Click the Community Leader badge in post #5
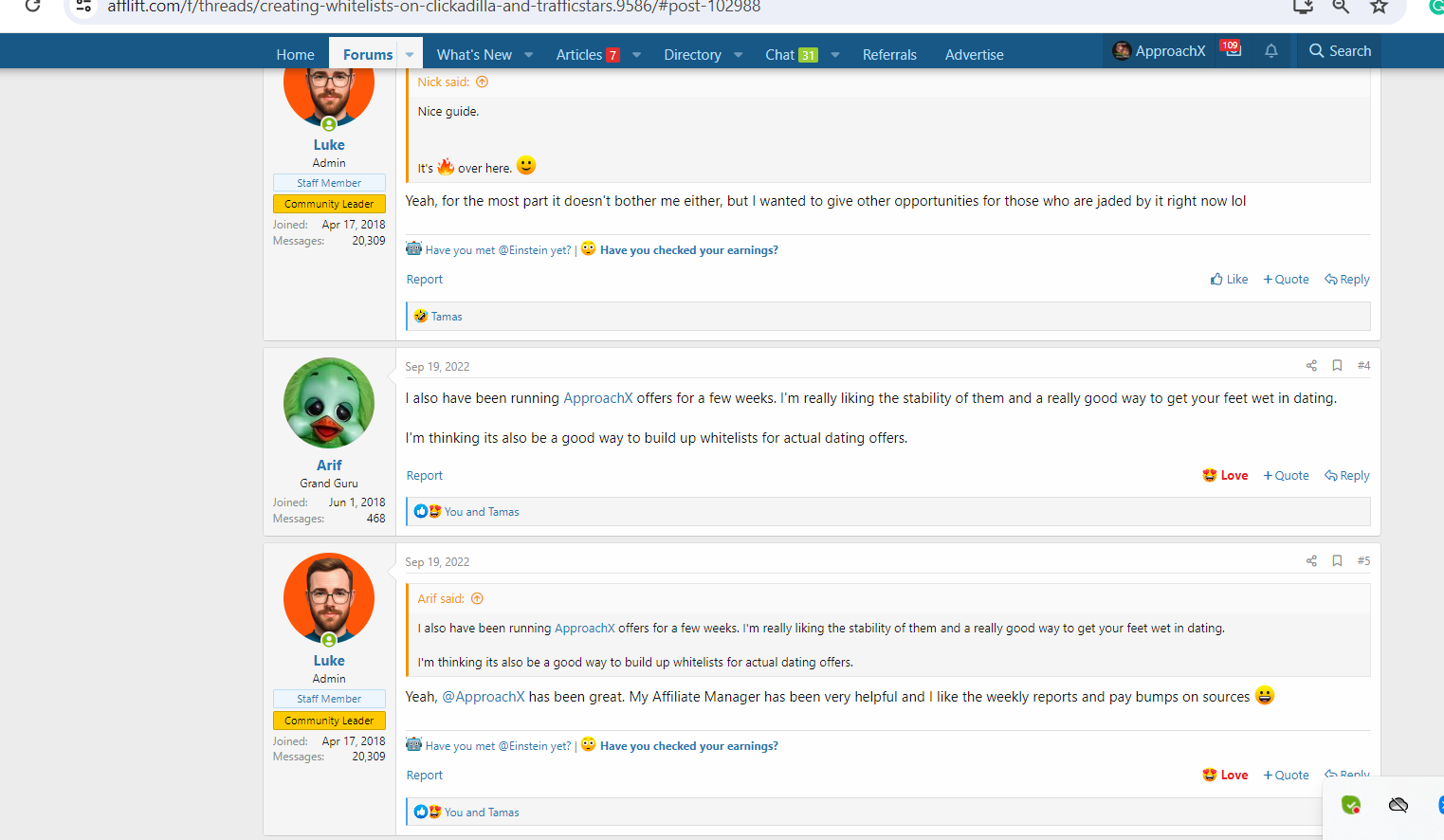 329,721
